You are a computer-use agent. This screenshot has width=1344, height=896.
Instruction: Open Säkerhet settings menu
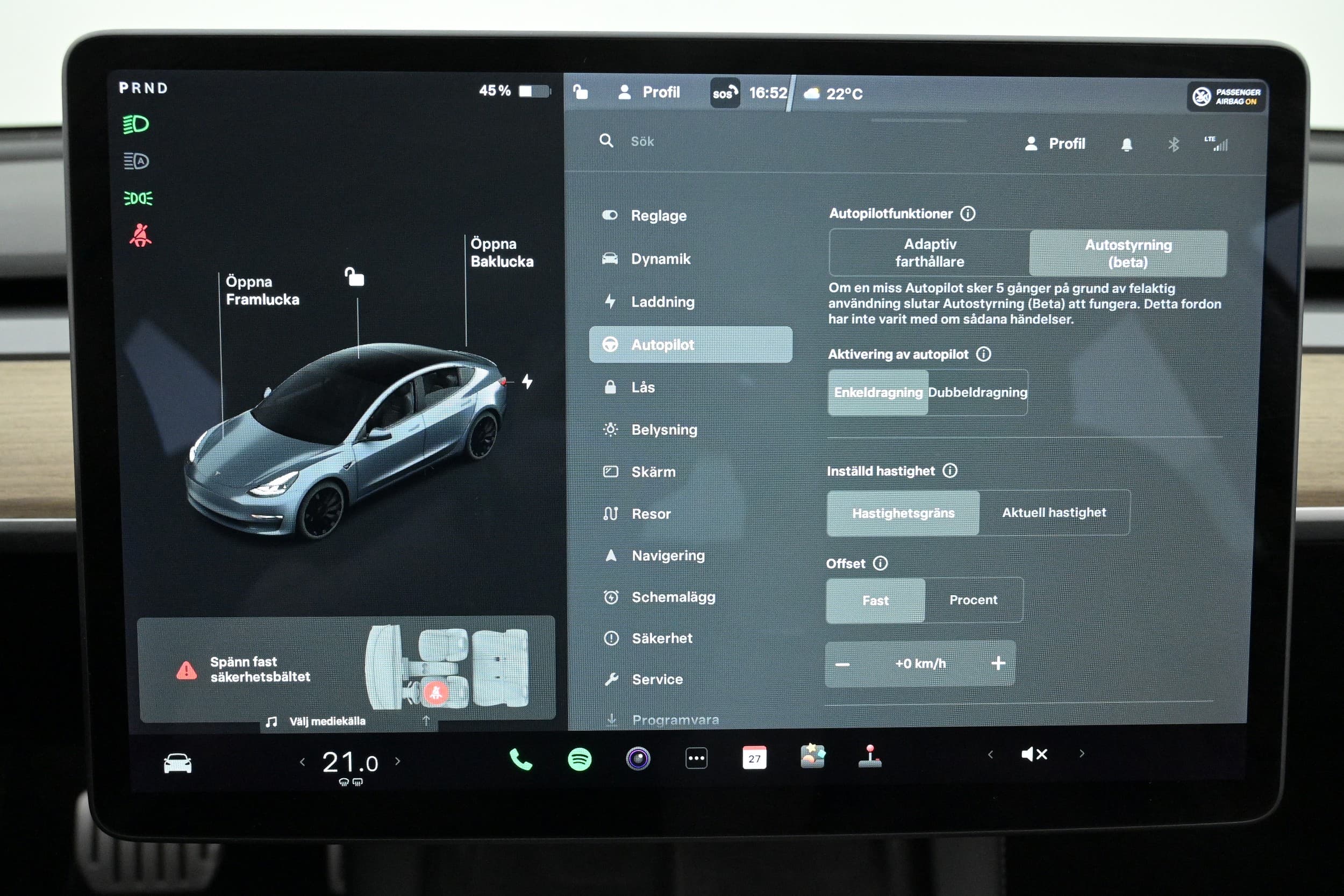690,639
